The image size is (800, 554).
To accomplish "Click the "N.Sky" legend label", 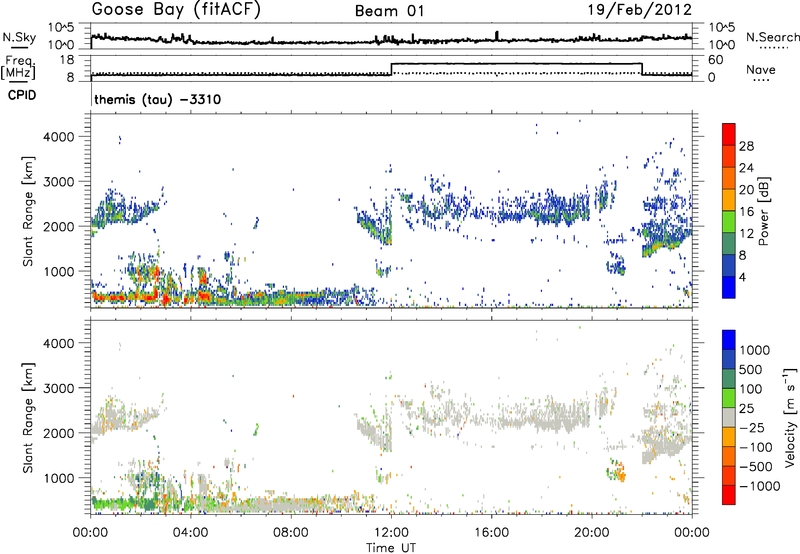I will (19, 37).
